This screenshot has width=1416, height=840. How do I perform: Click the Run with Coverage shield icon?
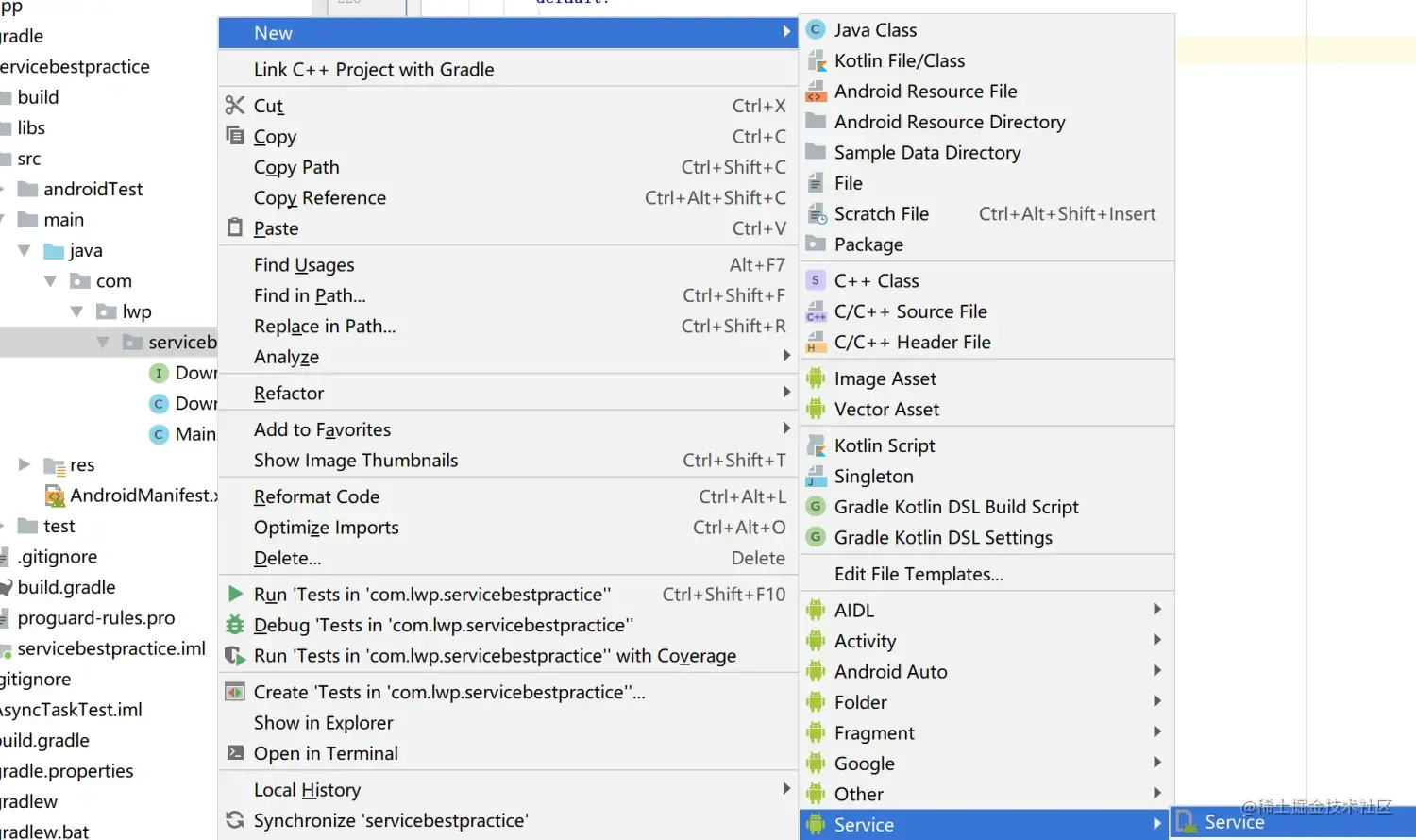[235, 655]
